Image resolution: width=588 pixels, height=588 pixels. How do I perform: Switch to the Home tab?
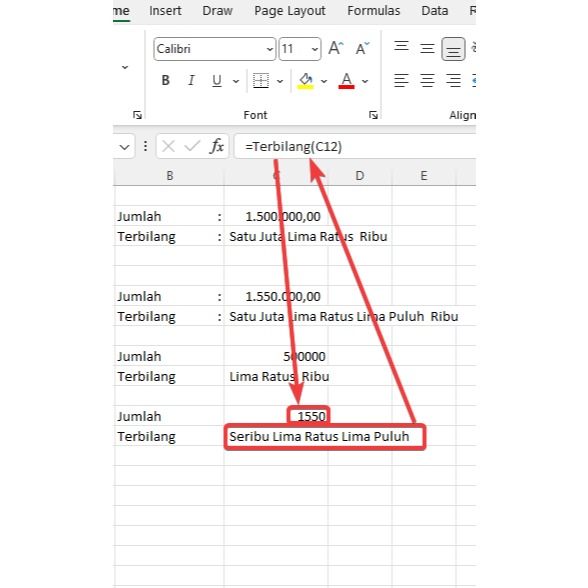tap(122, 10)
